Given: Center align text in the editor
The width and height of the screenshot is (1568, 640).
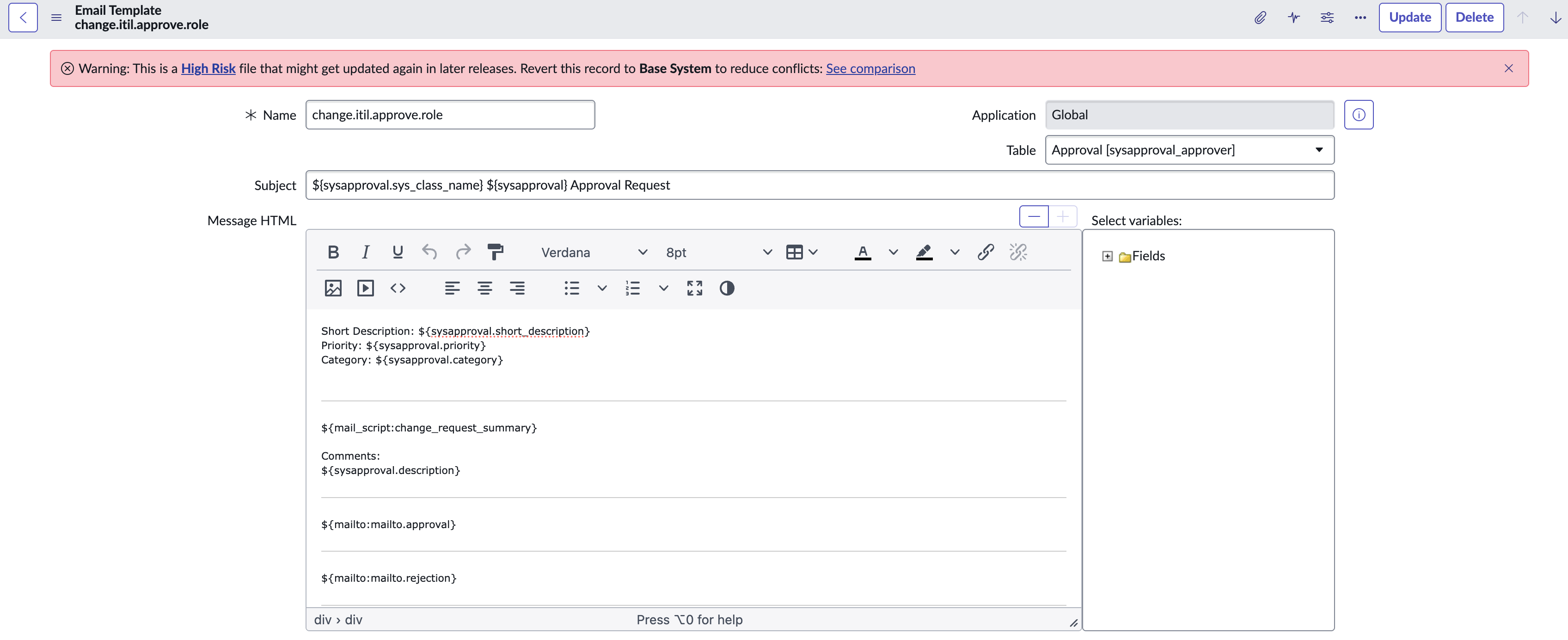Looking at the screenshot, I should 484,288.
